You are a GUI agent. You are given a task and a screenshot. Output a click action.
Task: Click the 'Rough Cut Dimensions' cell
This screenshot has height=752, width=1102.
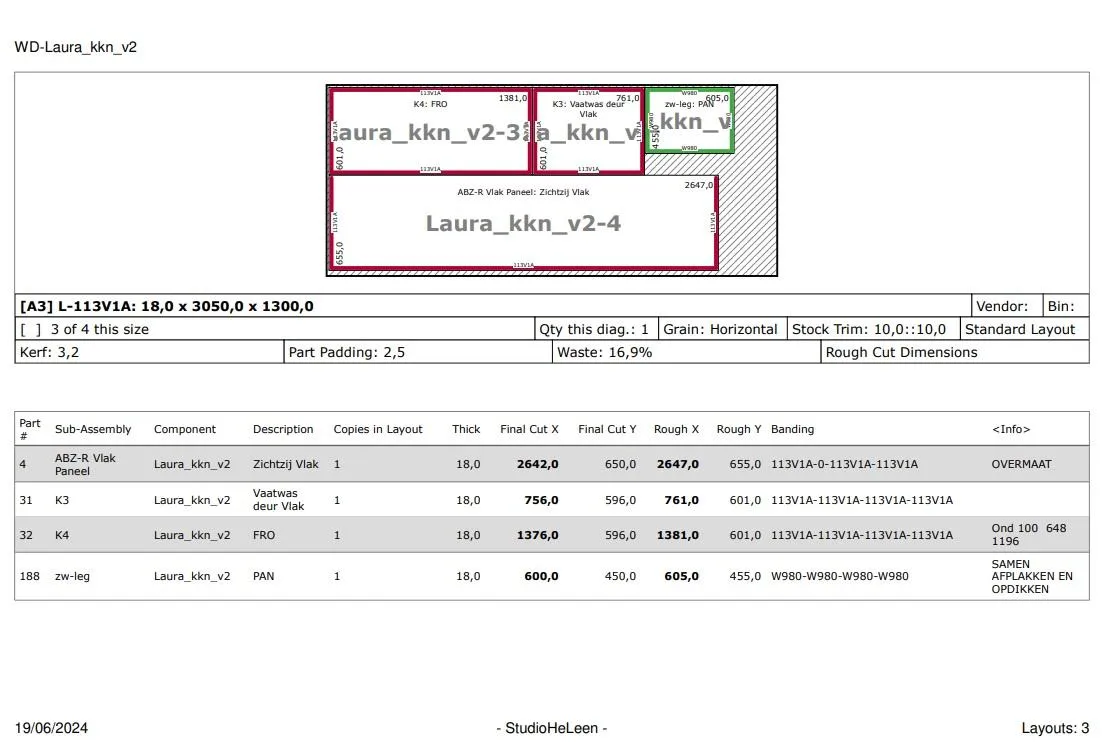tap(955, 353)
